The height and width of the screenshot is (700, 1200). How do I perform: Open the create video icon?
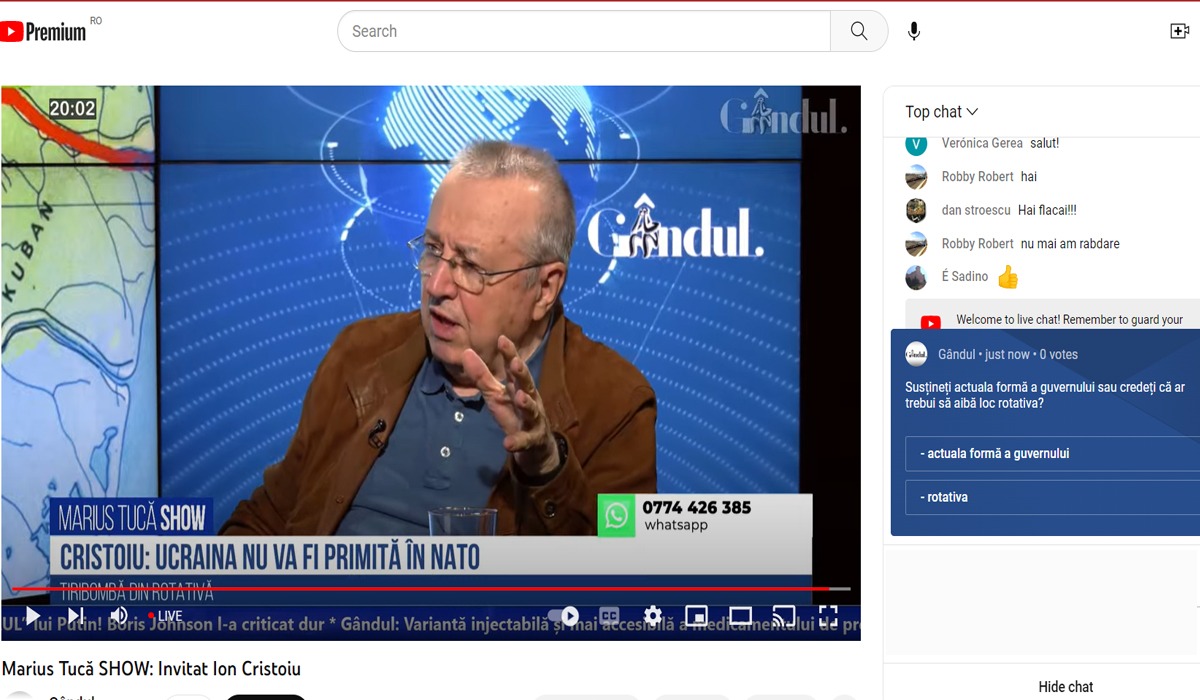click(1179, 31)
